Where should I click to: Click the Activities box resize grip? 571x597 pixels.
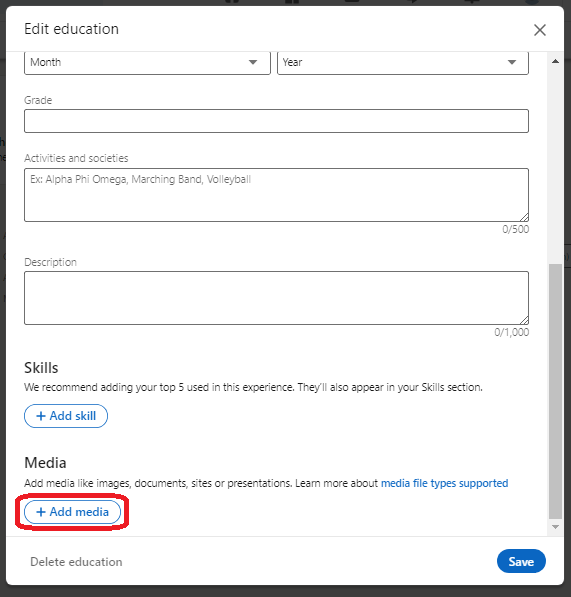(x=524, y=217)
